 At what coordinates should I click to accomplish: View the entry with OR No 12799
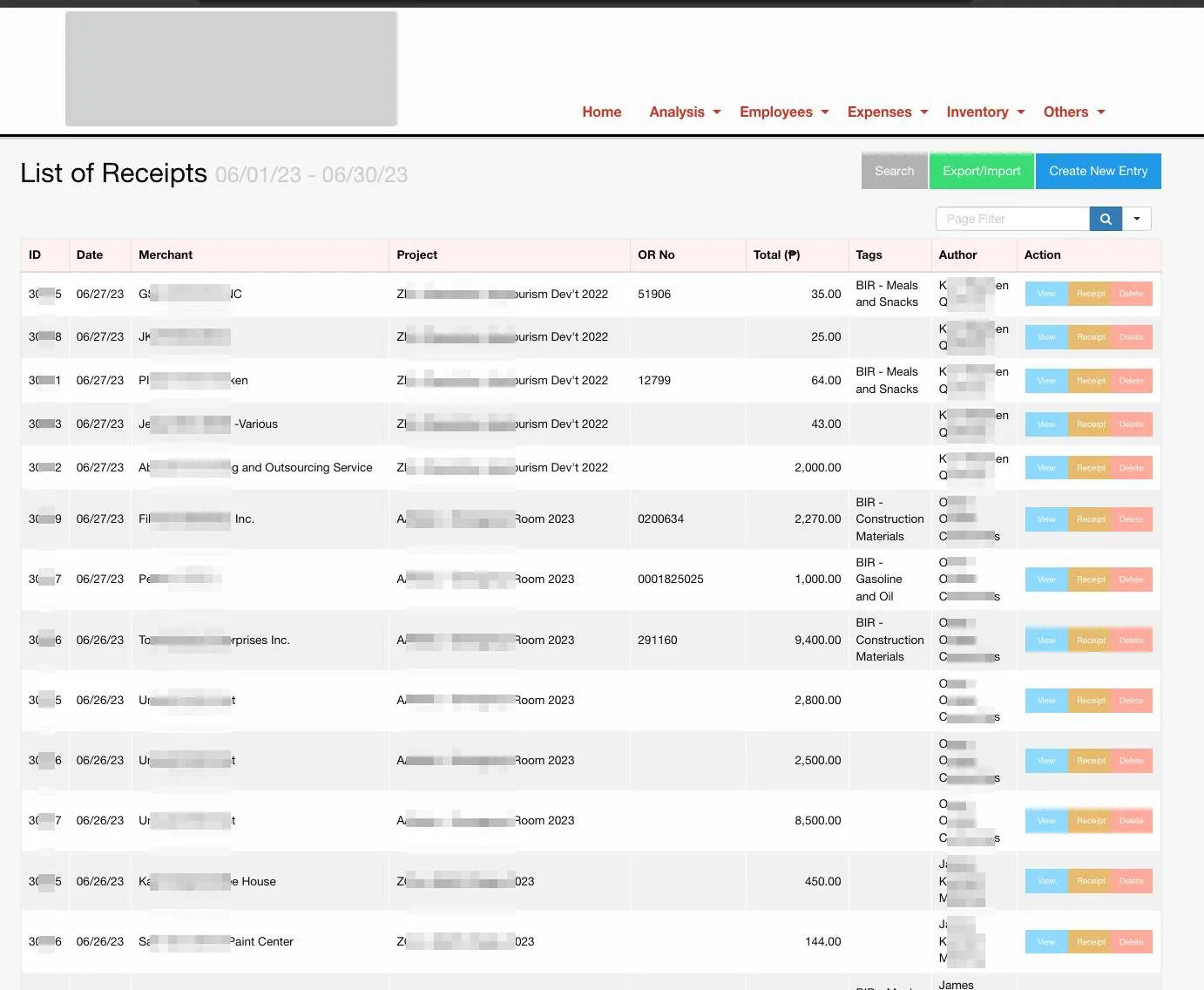pos(1046,381)
